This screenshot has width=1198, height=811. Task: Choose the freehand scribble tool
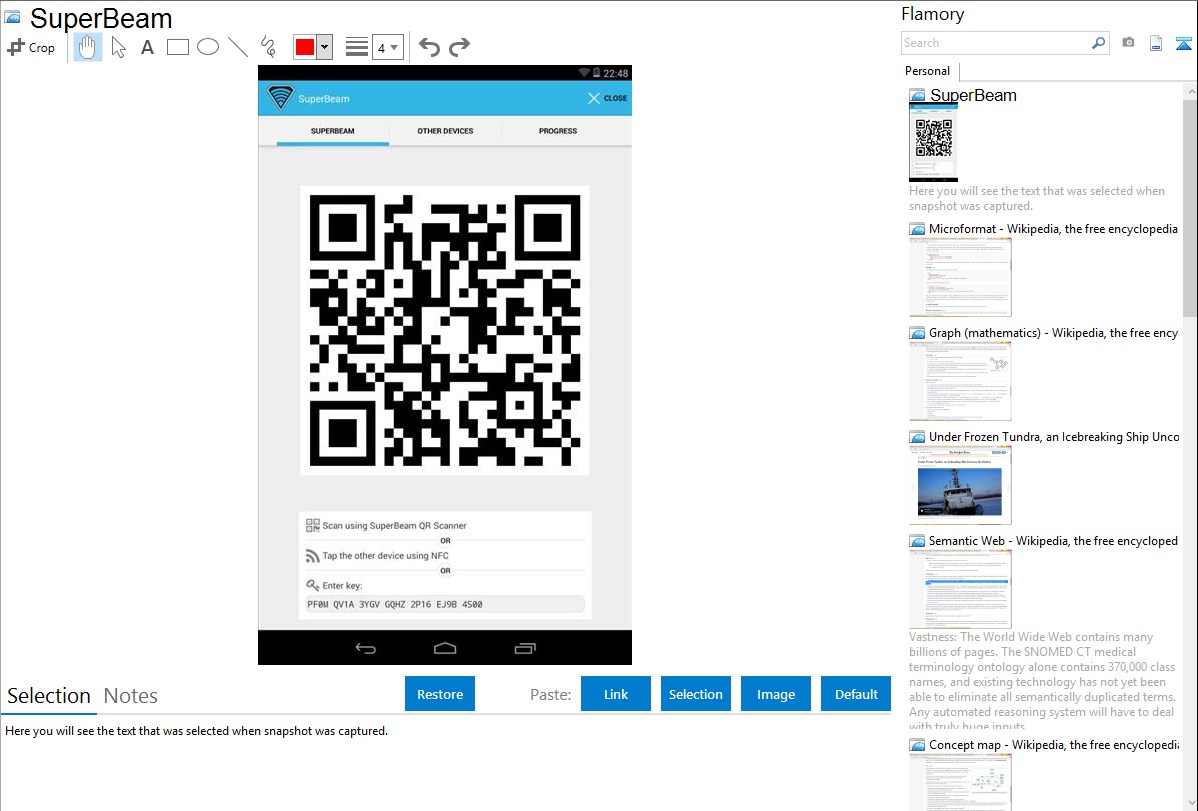[268, 47]
